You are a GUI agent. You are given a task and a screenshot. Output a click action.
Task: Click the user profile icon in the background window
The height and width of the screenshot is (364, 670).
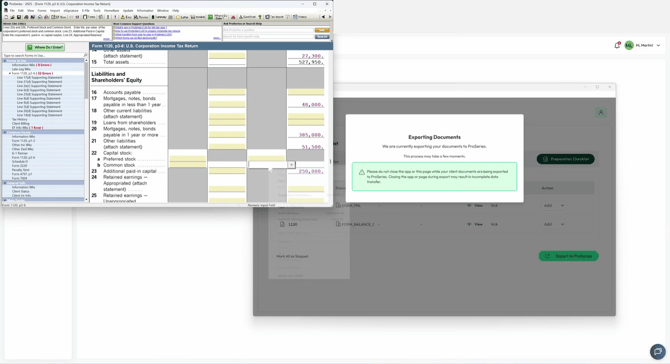click(601, 113)
